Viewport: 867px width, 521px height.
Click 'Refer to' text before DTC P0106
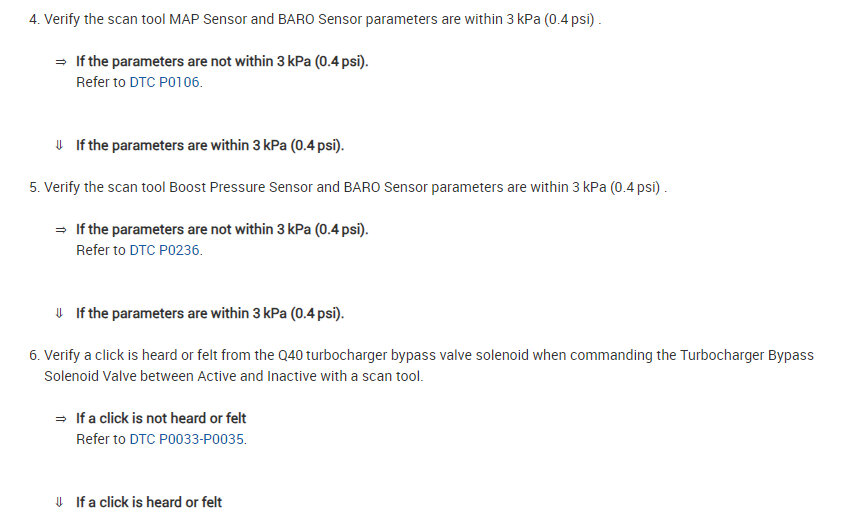tap(101, 82)
